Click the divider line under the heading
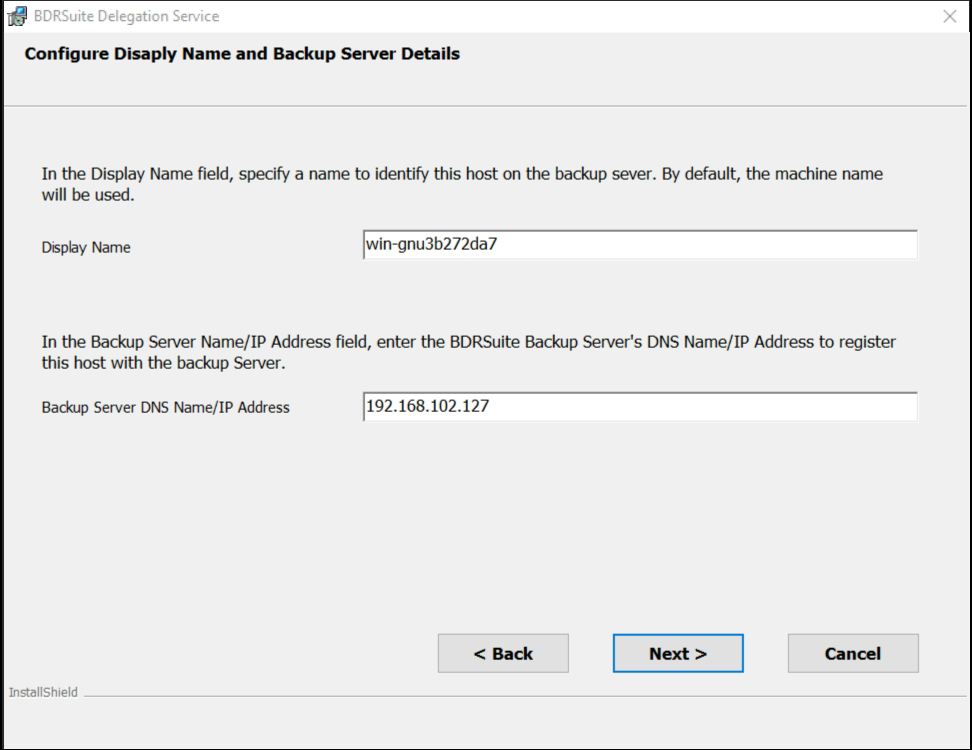This screenshot has height=750, width=972. [486, 106]
